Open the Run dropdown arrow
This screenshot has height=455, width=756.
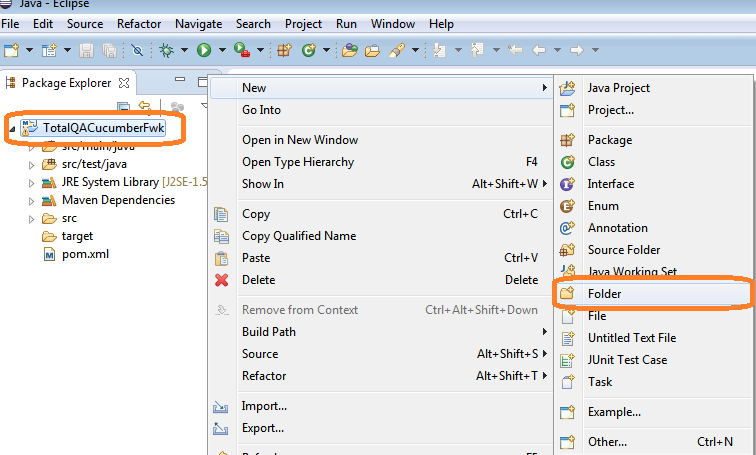tap(222, 50)
